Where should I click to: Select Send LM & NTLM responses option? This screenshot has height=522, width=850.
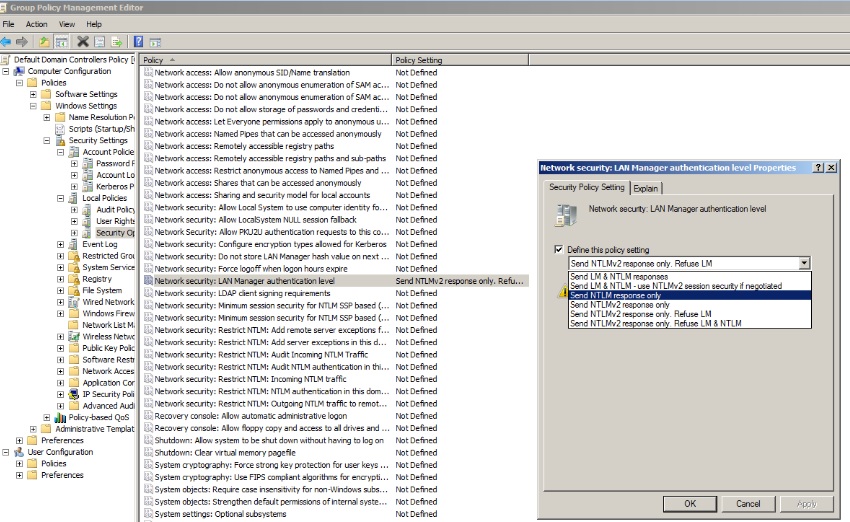619,276
